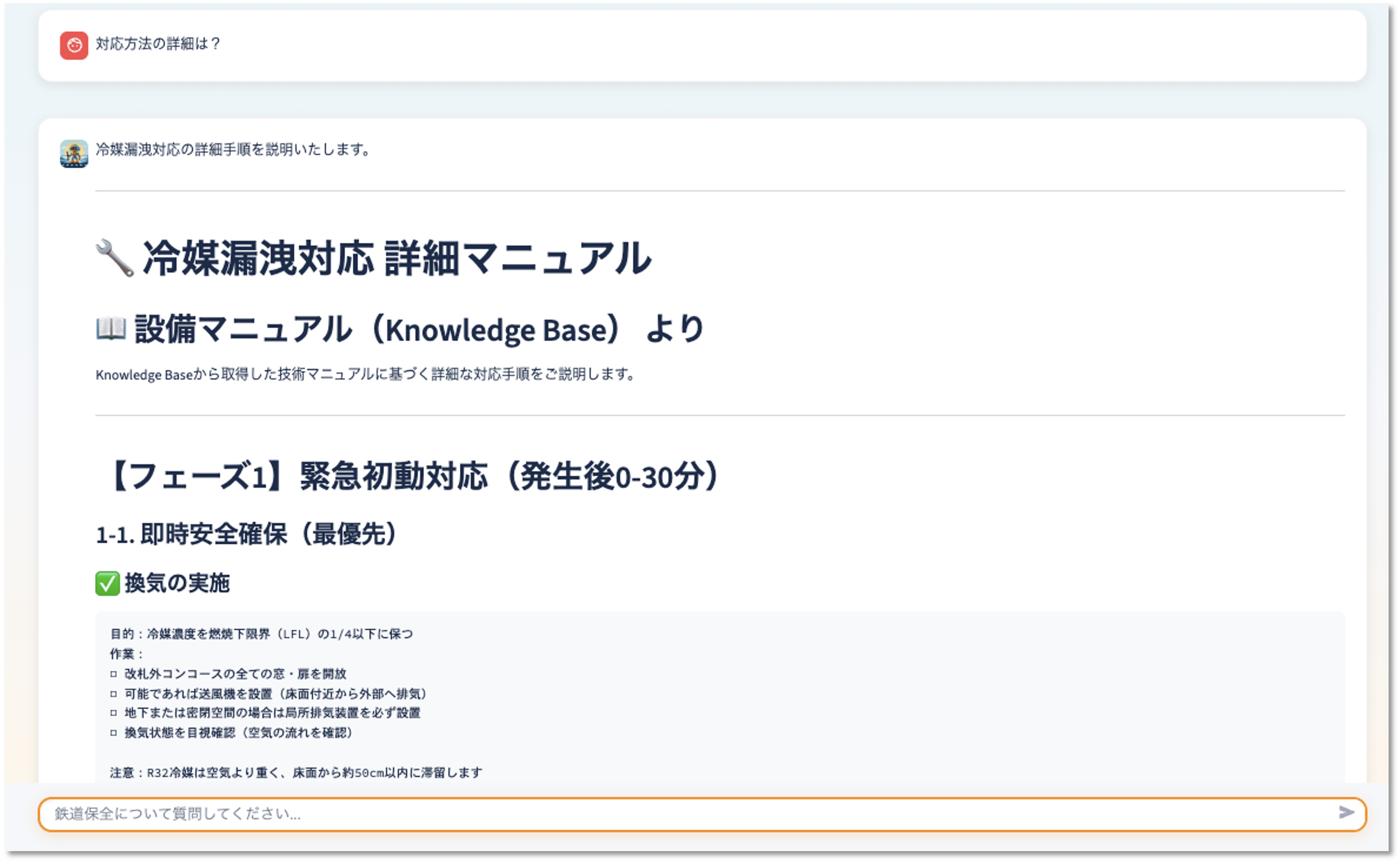Click the 注意：R32冷媒 note line
The height and width of the screenshot is (862, 1400).
[x=296, y=773]
